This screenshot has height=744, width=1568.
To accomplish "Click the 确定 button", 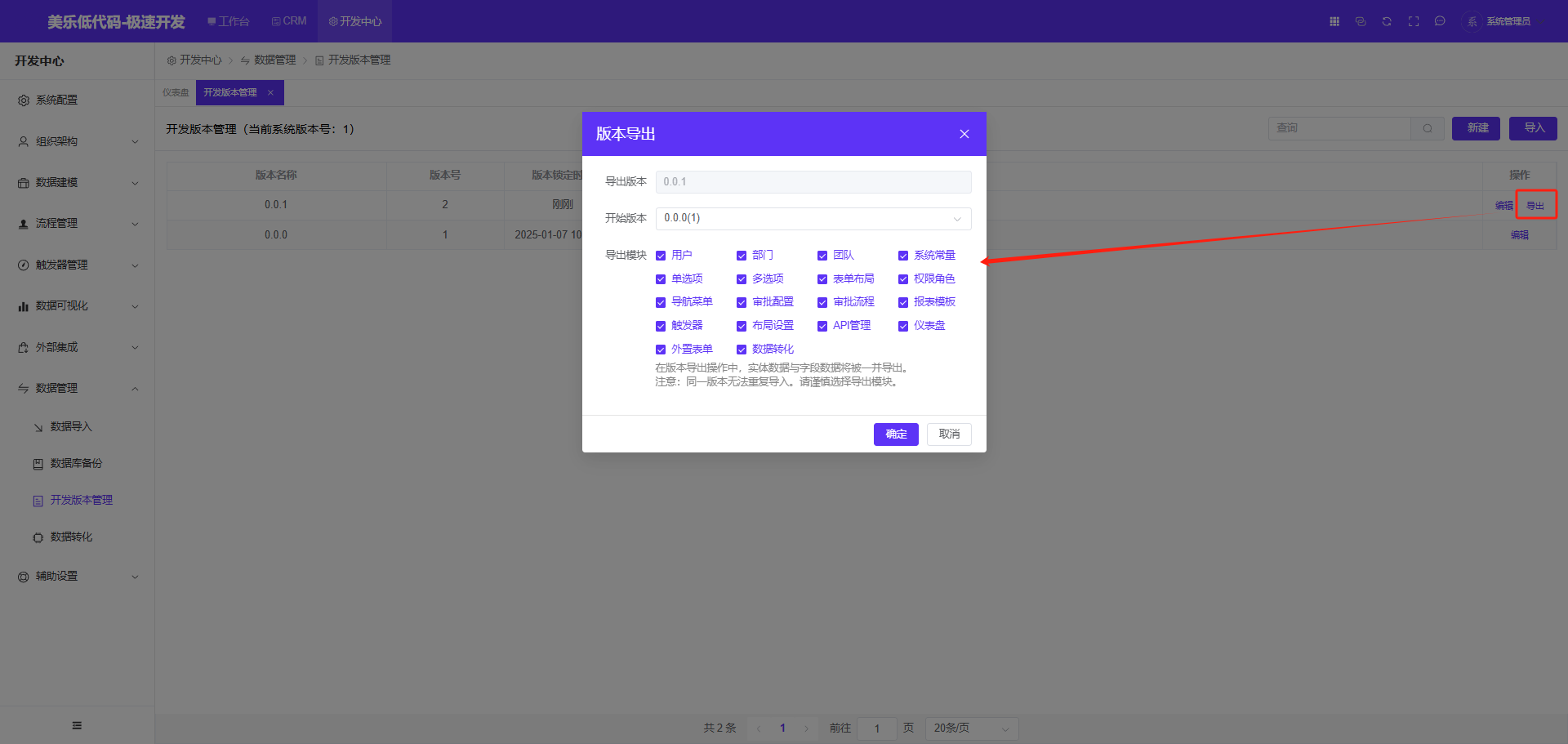I will coord(896,434).
